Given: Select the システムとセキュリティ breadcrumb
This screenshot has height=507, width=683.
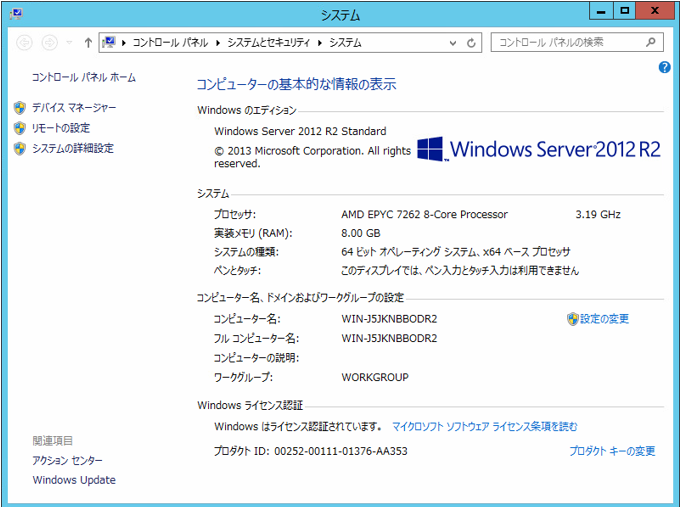Looking at the screenshot, I should 268,43.
